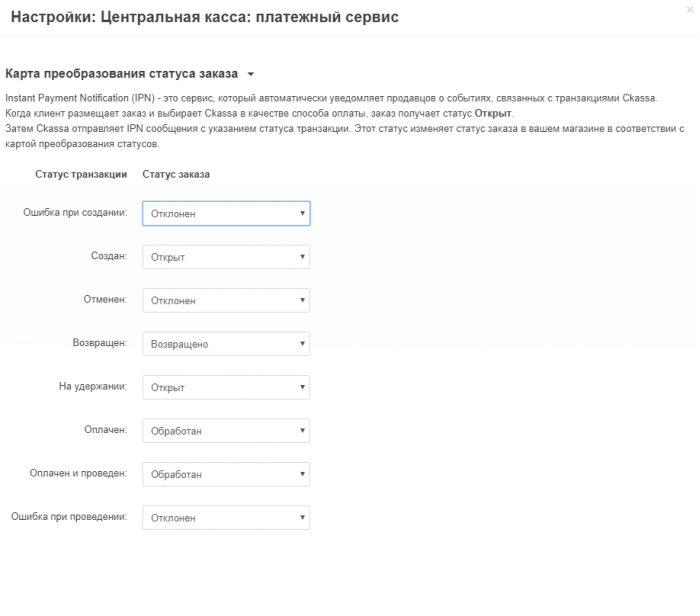Click the 'На удержании:' label

click(93, 386)
